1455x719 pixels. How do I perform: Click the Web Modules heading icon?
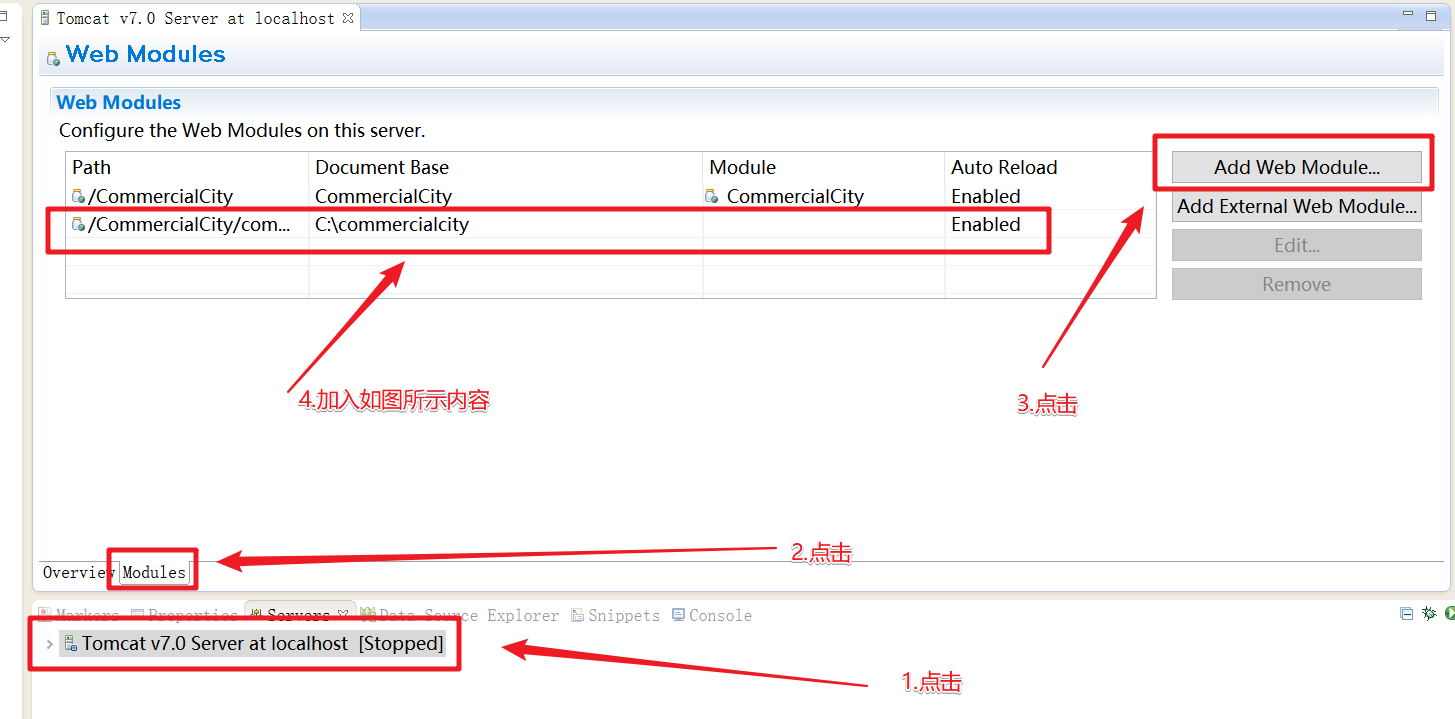pos(53,58)
